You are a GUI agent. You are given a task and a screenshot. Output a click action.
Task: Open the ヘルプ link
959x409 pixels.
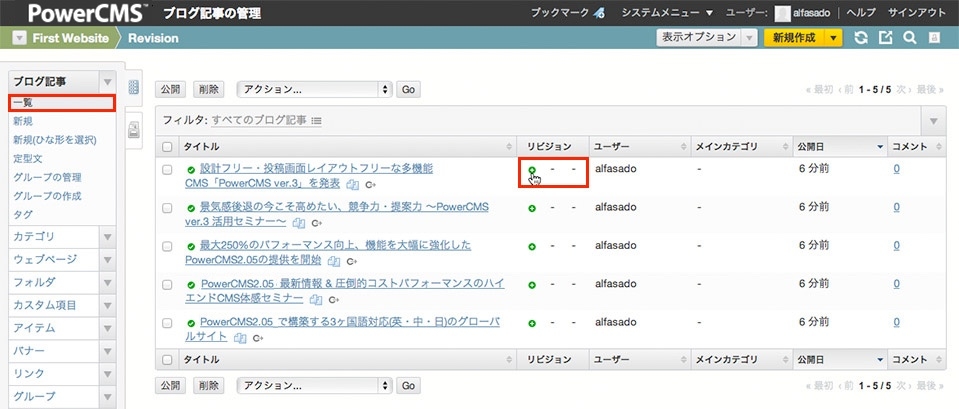coord(861,13)
